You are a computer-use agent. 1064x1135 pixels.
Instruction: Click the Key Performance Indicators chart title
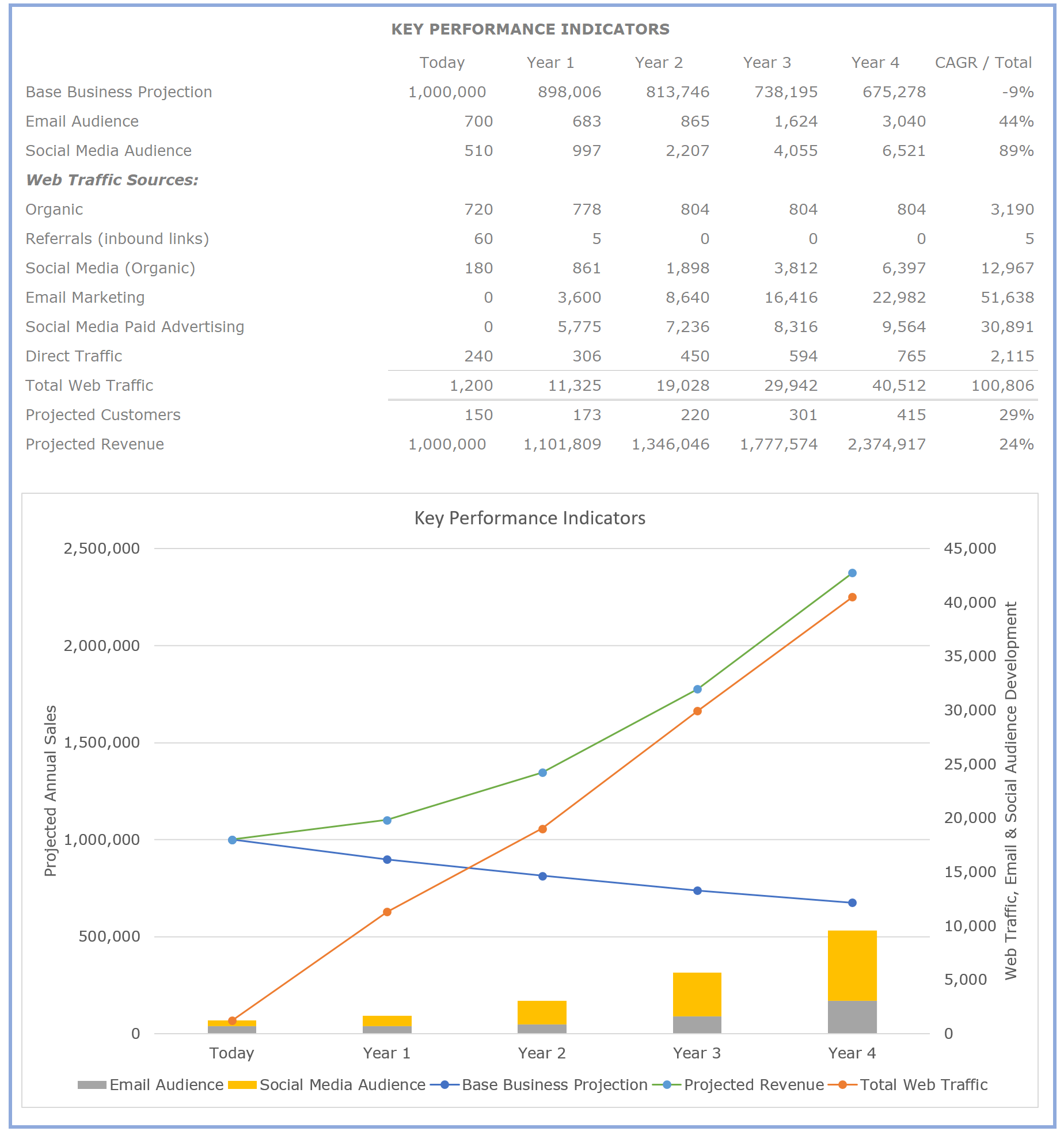point(530,518)
